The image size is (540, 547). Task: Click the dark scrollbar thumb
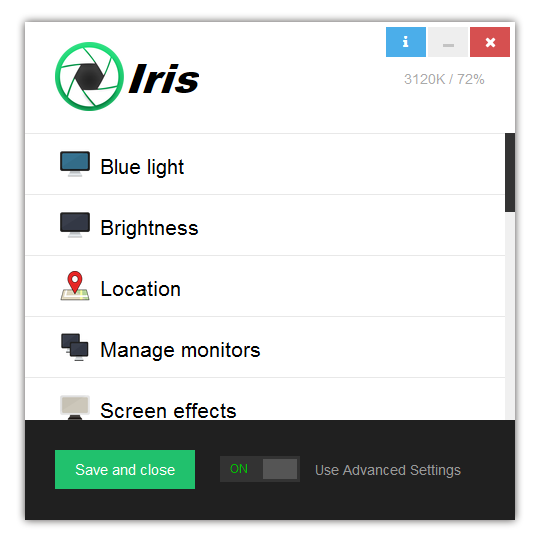[x=510, y=172]
